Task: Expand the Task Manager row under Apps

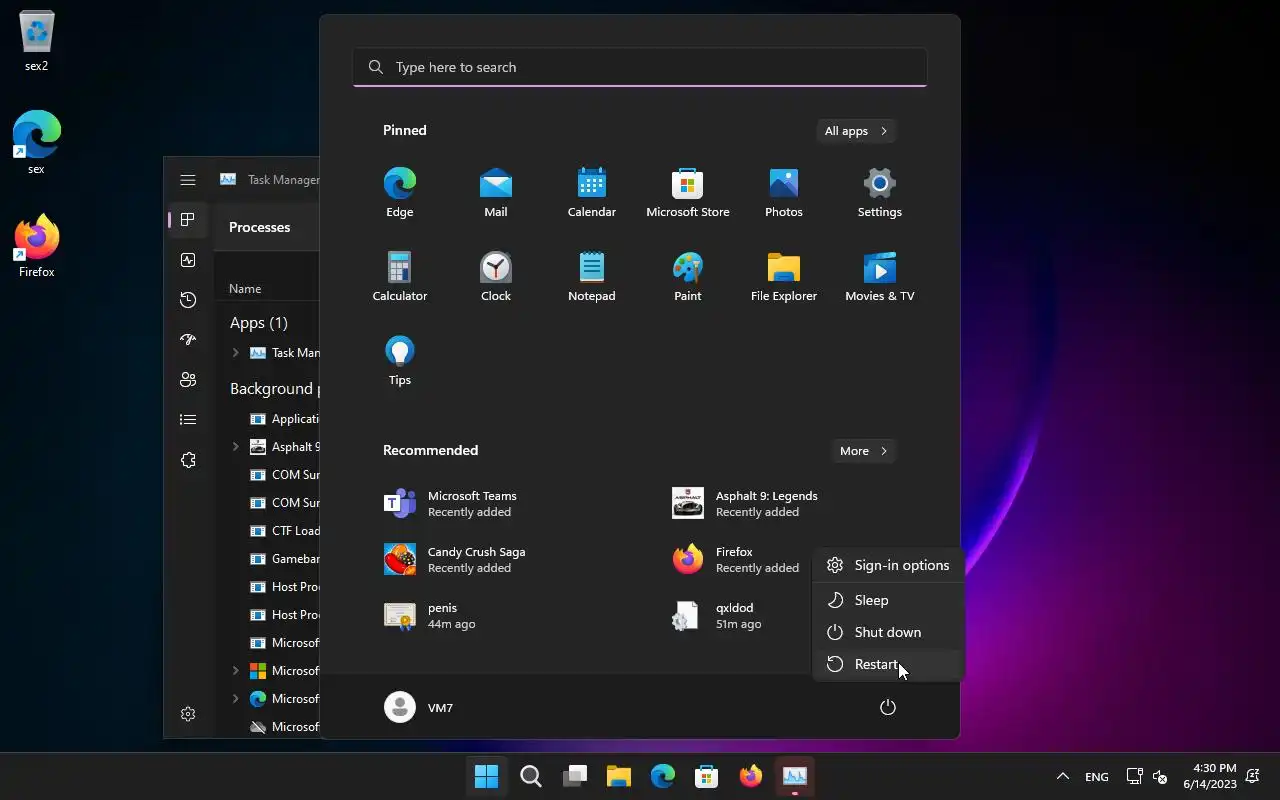Action: pos(236,353)
